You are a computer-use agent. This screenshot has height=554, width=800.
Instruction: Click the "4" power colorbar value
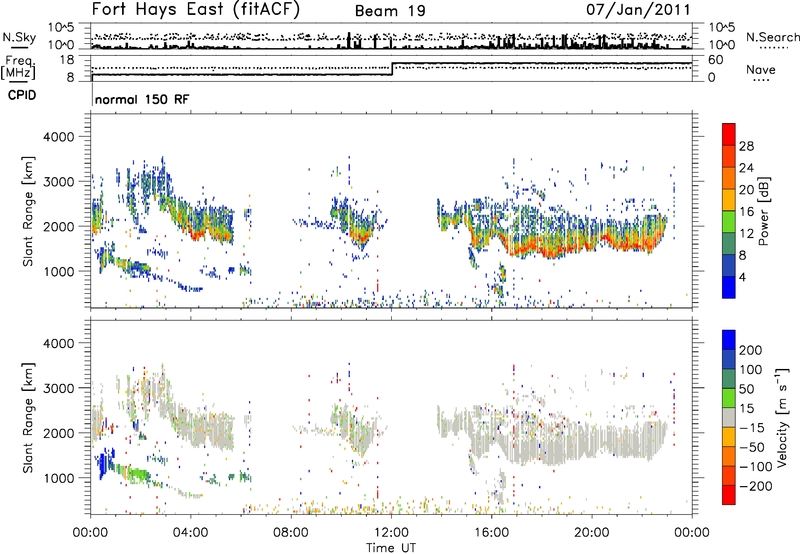742,277
